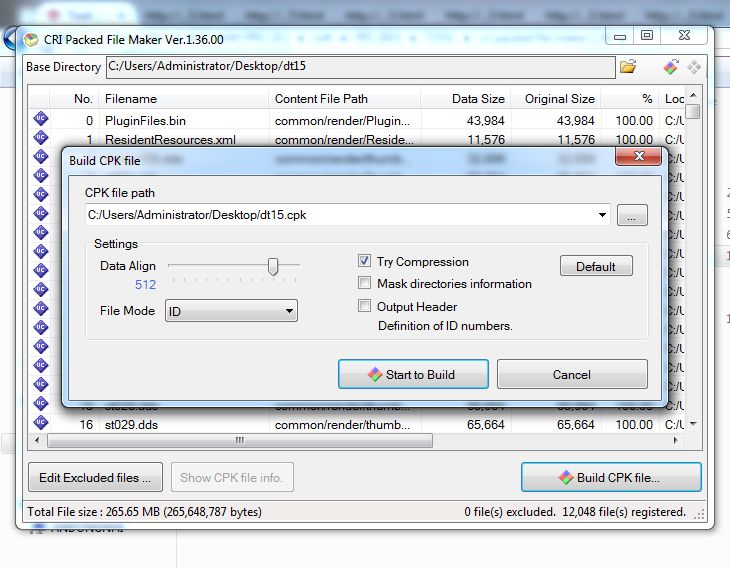
Task: Click the 65,664 Data Size cell of st029.dds
Action: pos(486,425)
